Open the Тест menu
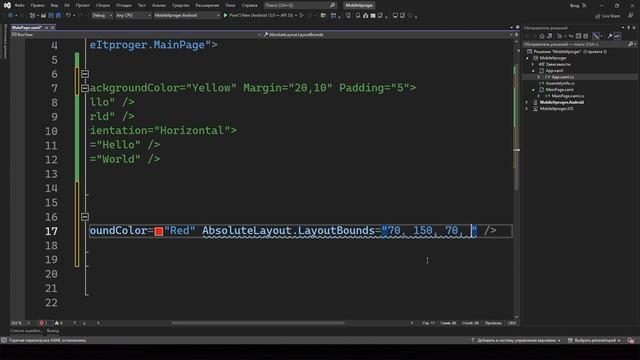The image size is (640, 360). point(142,5)
